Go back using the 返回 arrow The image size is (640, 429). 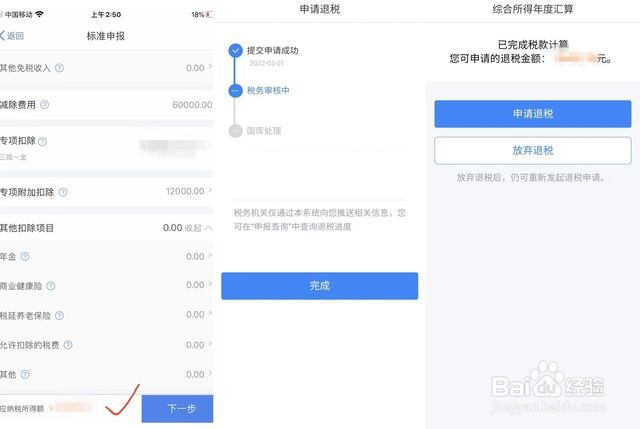(12, 36)
